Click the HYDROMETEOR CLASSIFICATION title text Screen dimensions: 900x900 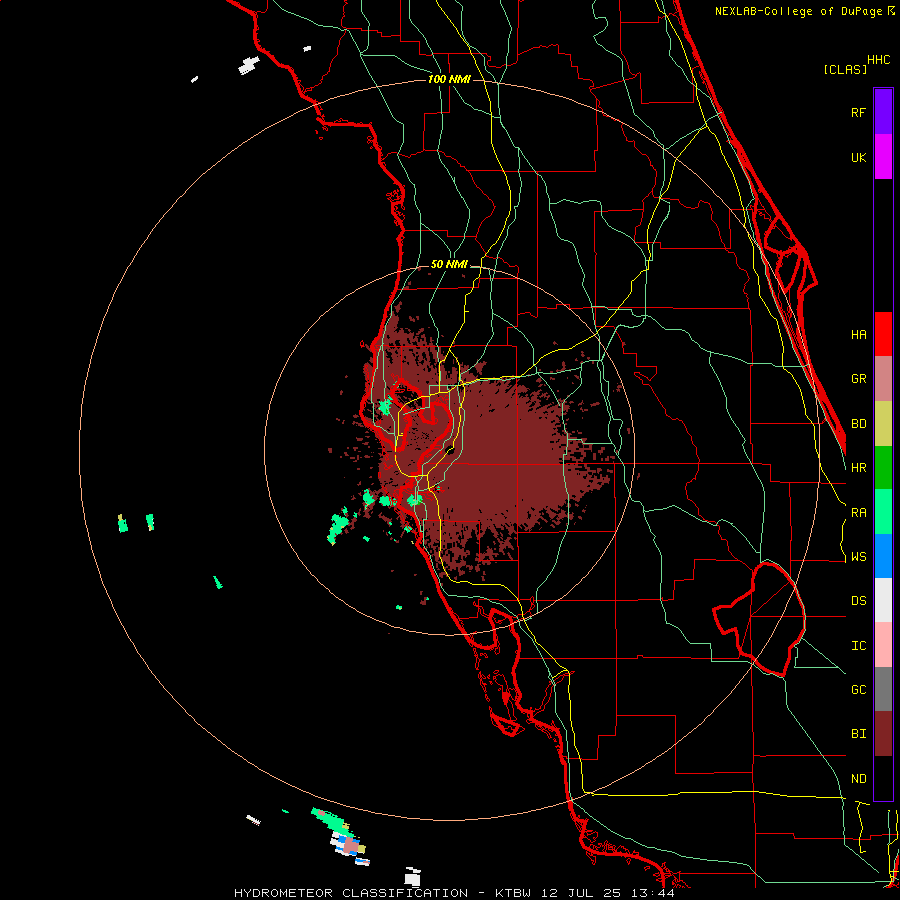(351, 893)
